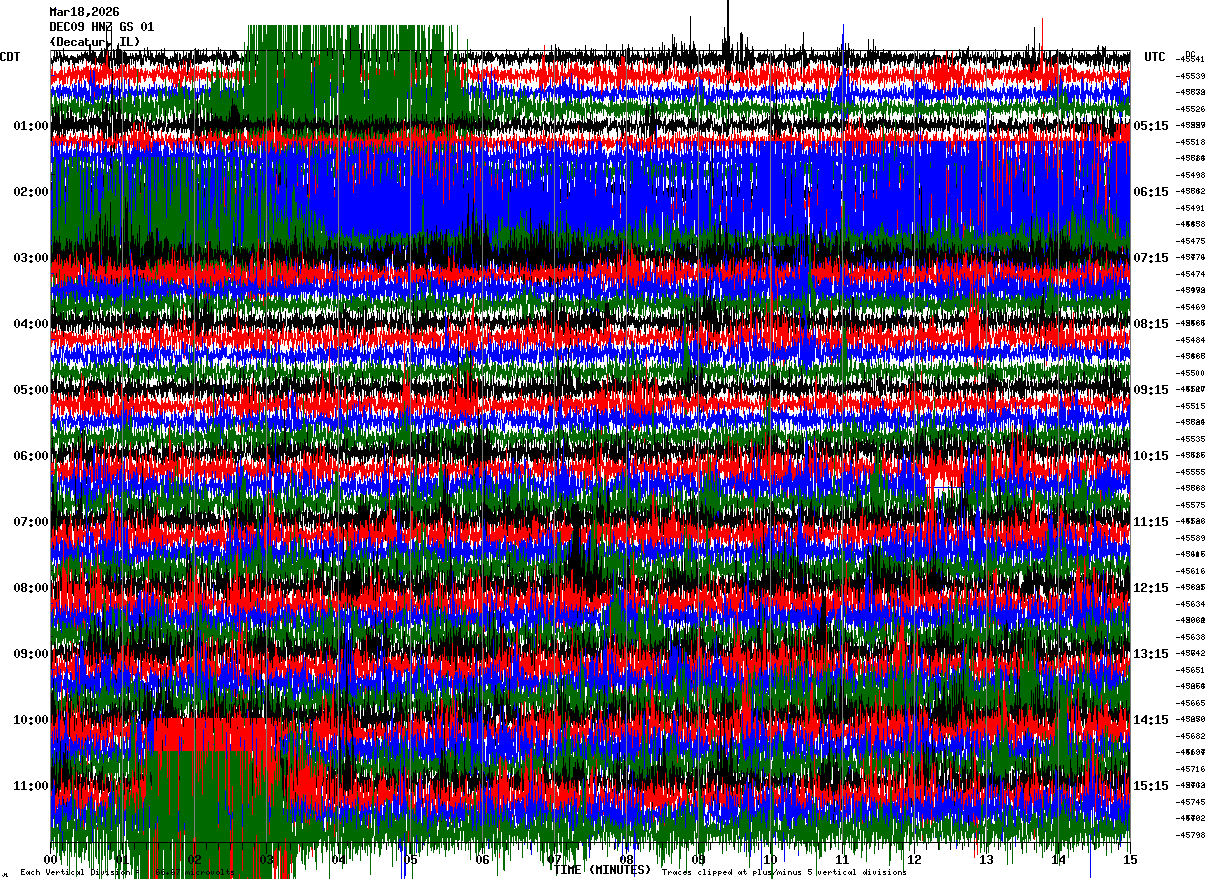Click the '13:15' UTC row label
Image resolution: width=1210 pixels, height=886 pixels.
coord(1151,654)
